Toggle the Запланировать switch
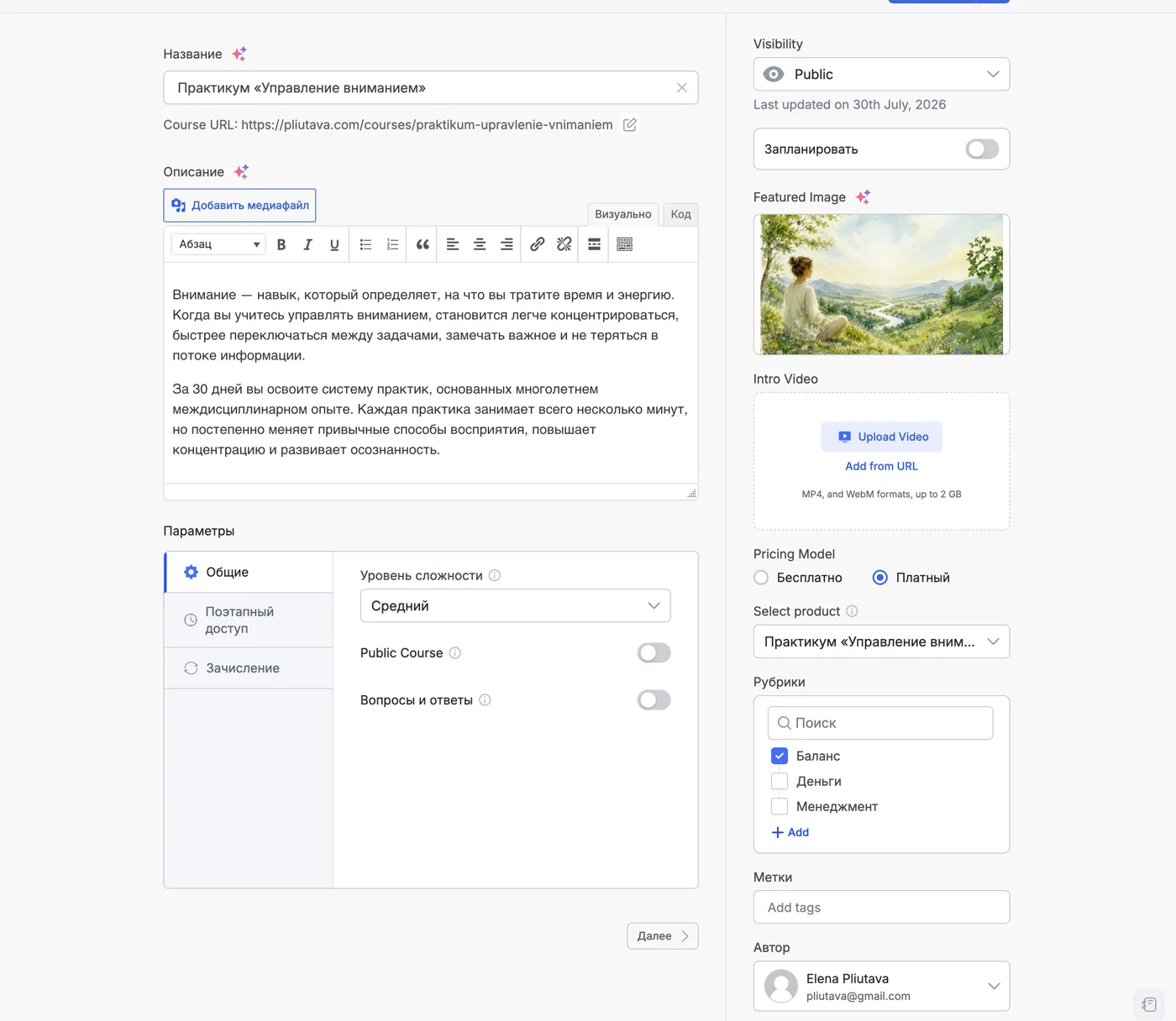The image size is (1176, 1021). click(x=982, y=149)
